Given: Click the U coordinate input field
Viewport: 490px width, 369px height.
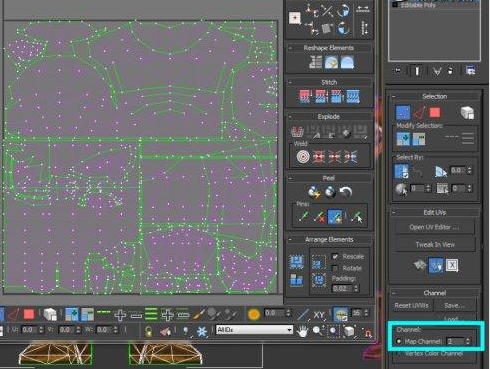Looking at the screenshot, I should pyautogui.click(x=29, y=330).
